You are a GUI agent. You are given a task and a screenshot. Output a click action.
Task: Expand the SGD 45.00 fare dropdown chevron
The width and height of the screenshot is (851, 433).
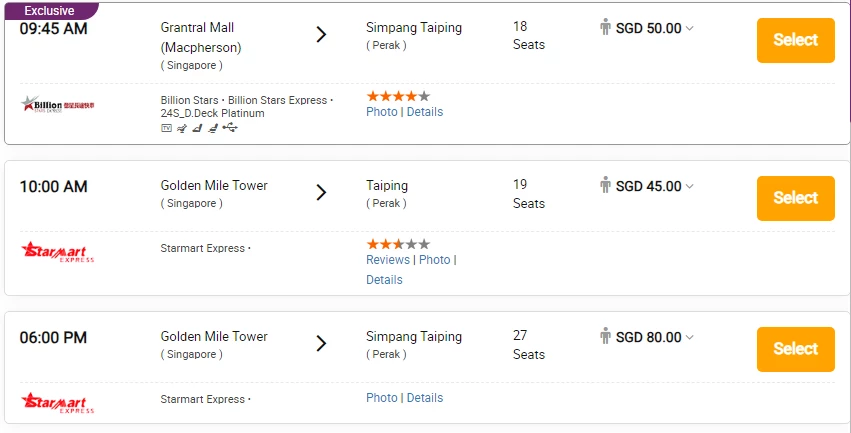[689, 186]
